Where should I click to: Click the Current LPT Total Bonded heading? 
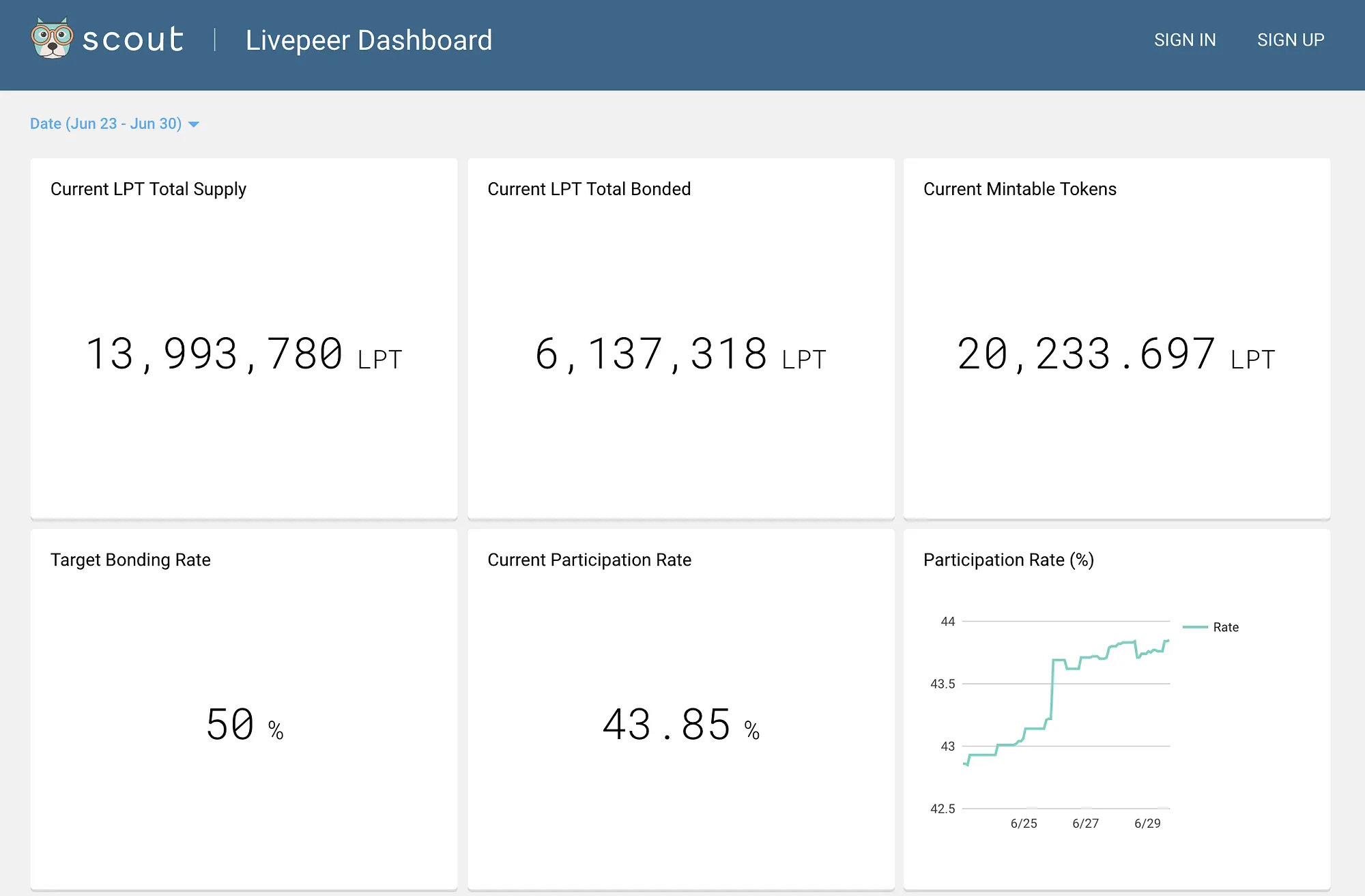pyautogui.click(x=589, y=189)
